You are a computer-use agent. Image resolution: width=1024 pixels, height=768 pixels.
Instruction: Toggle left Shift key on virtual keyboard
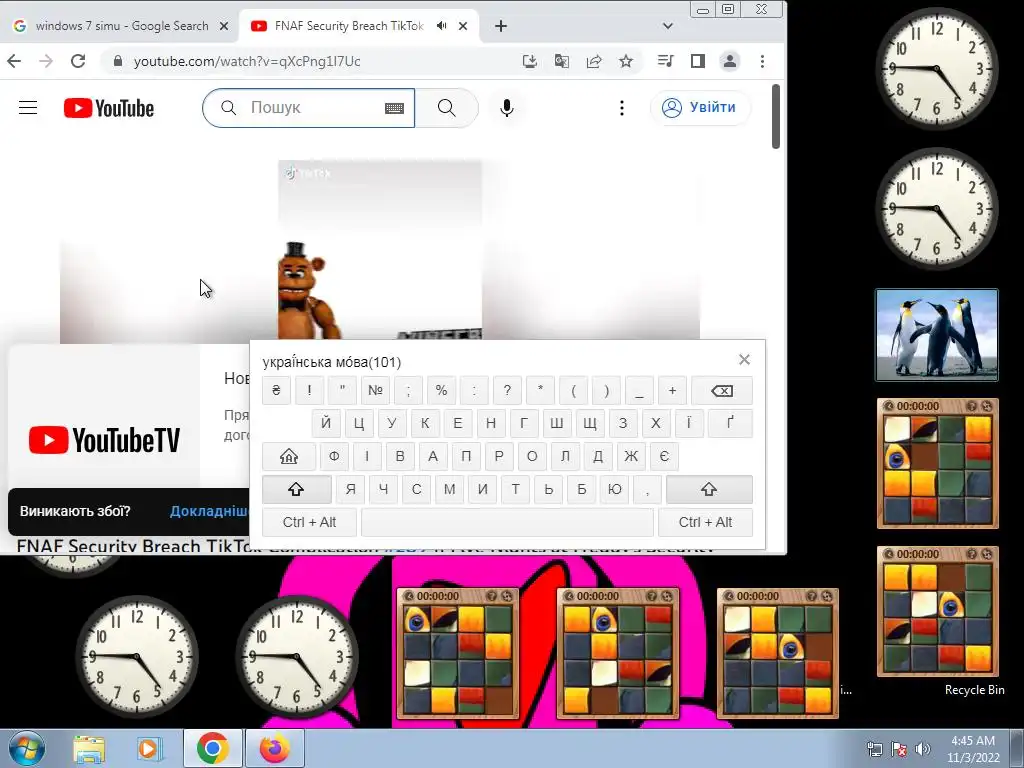click(296, 489)
